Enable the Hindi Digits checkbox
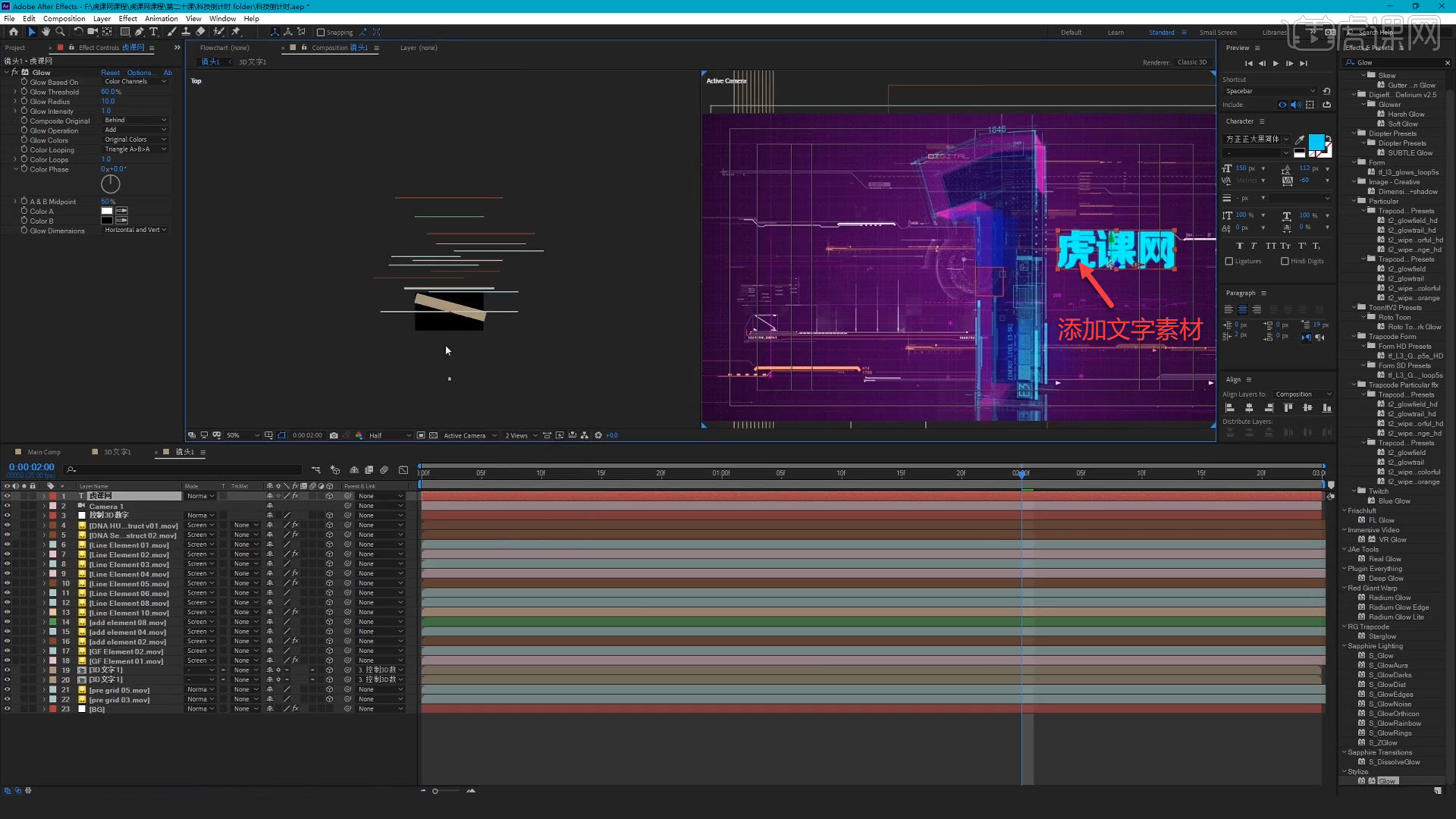Screen dimensions: 1456x819 [x=1285, y=262]
